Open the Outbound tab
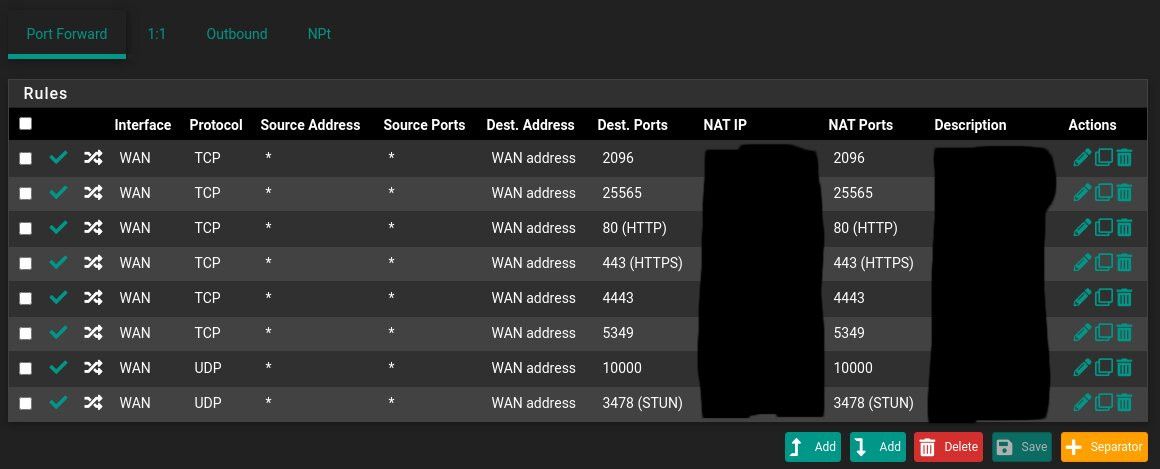1160x469 pixels. [x=237, y=34]
